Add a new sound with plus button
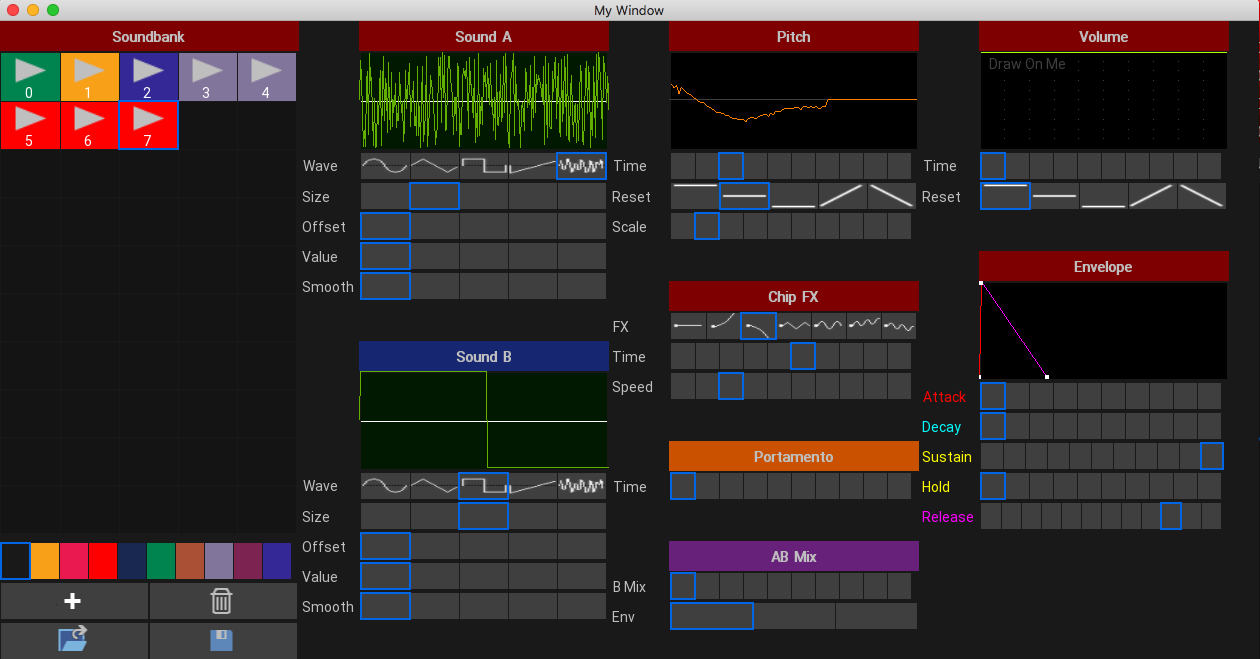 coord(73,601)
